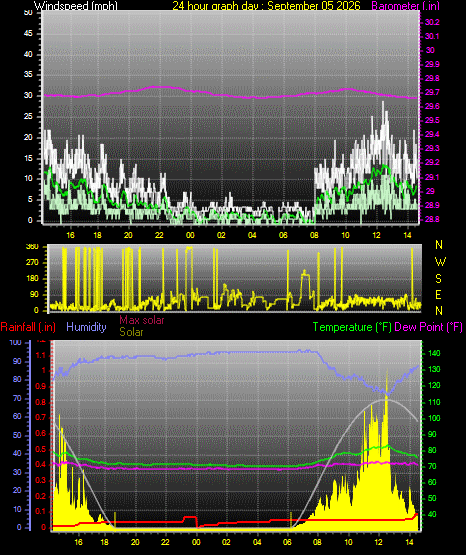Click the barometer scale value 29.5
The width and height of the screenshot is (466, 555).
click(432, 120)
